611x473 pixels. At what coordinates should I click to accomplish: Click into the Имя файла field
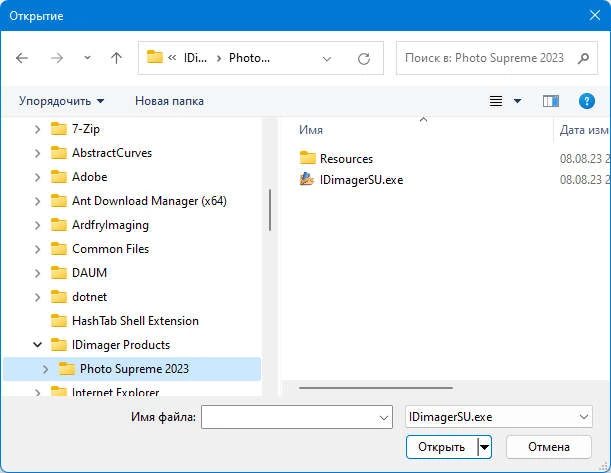[x=297, y=417]
